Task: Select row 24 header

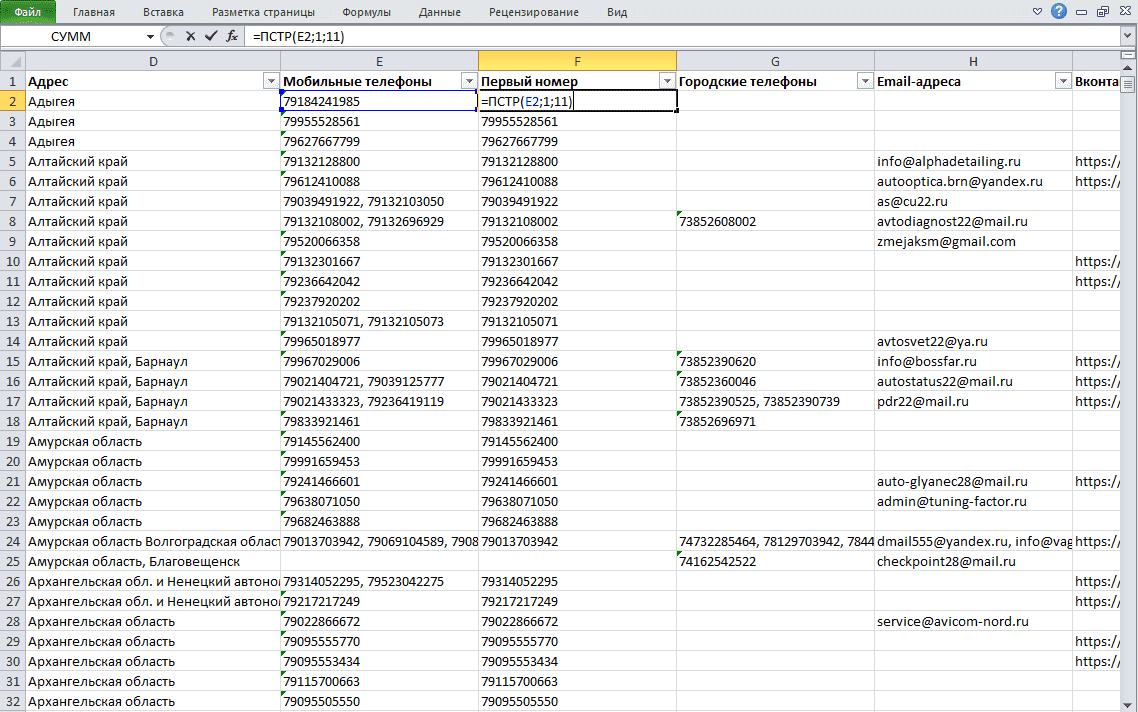Action: [x=12, y=541]
